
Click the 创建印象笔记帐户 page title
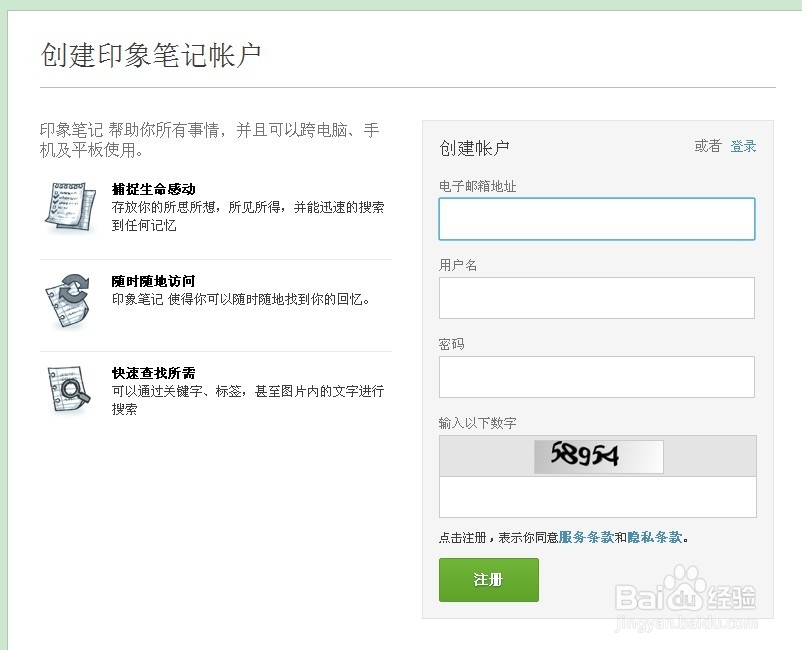coord(151,55)
